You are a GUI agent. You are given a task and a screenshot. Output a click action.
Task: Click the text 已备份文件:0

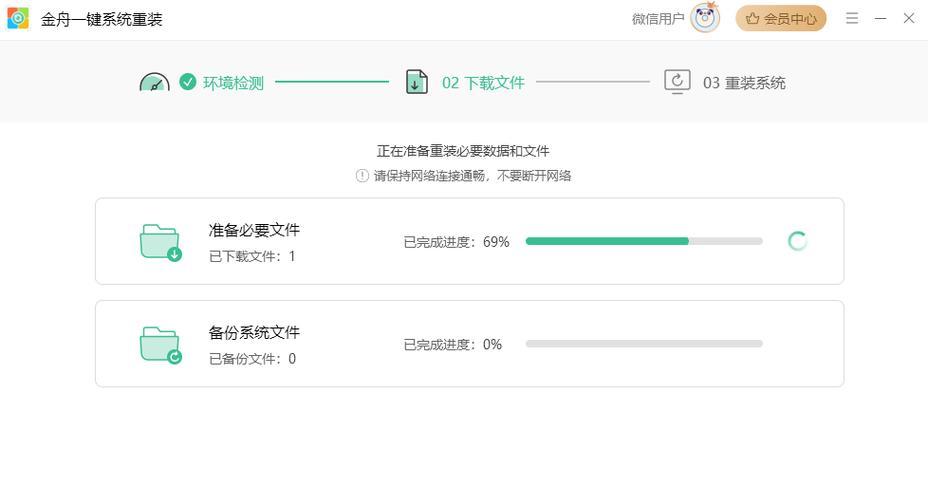tap(252, 359)
